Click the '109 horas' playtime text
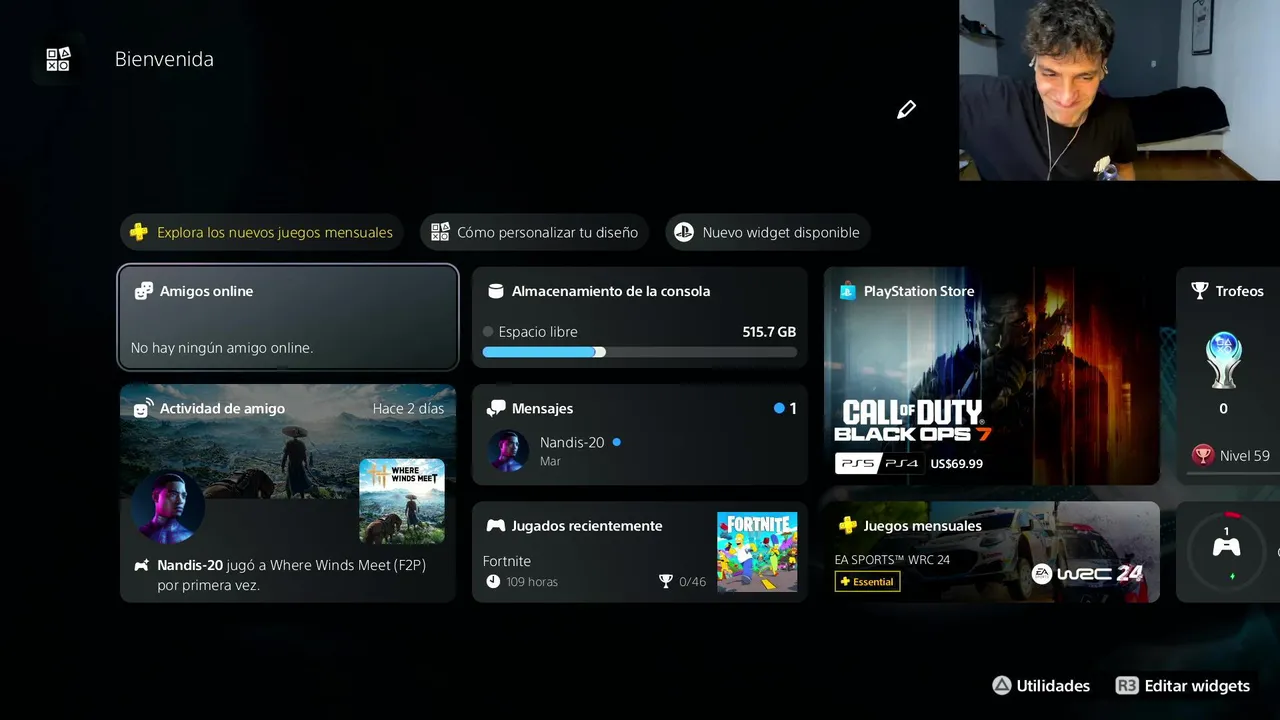The width and height of the screenshot is (1280, 720). tap(532, 581)
